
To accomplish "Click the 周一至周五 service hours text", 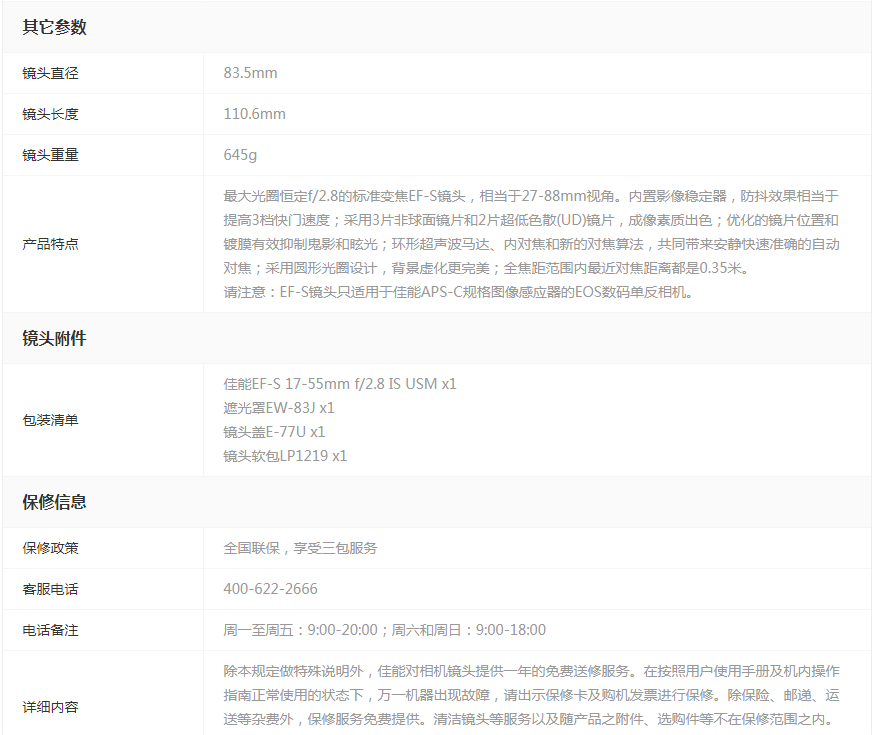I will coord(384,630).
